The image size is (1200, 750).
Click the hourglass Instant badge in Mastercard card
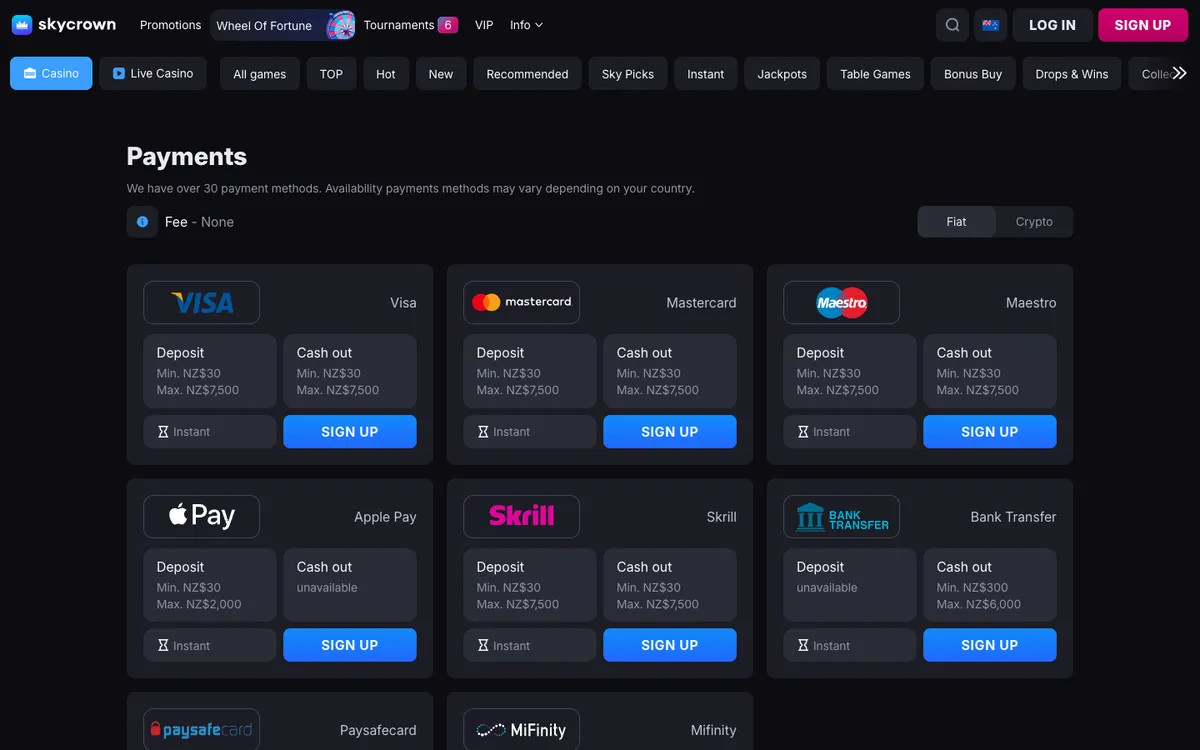tap(530, 432)
